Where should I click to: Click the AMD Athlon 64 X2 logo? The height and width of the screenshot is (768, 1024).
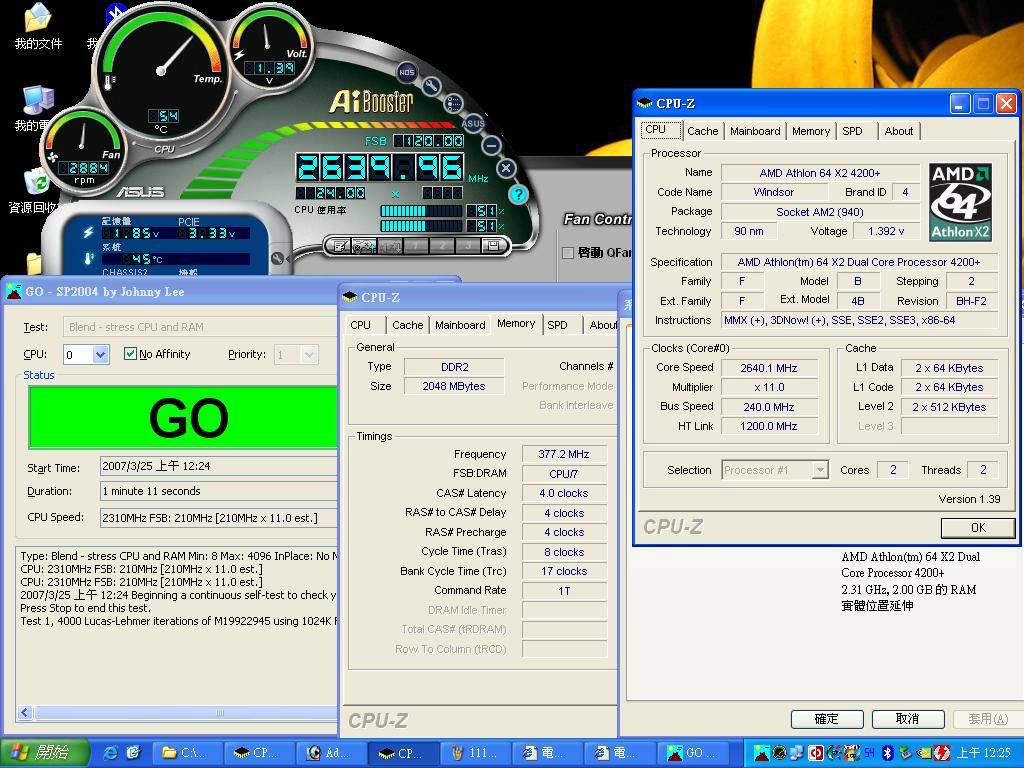[x=960, y=202]
